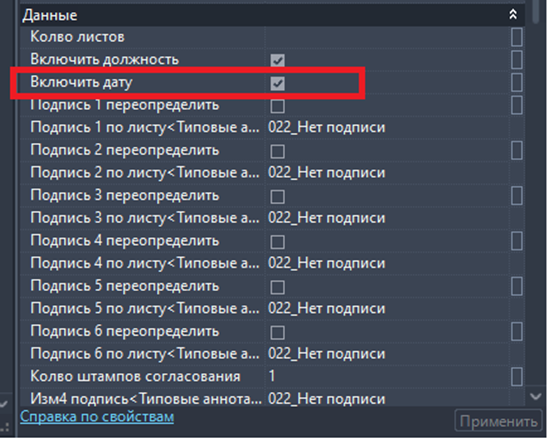Viewport: 549px width, 439px height.
Task: Open Справка по свойствам help link
Action: [97, 417]
